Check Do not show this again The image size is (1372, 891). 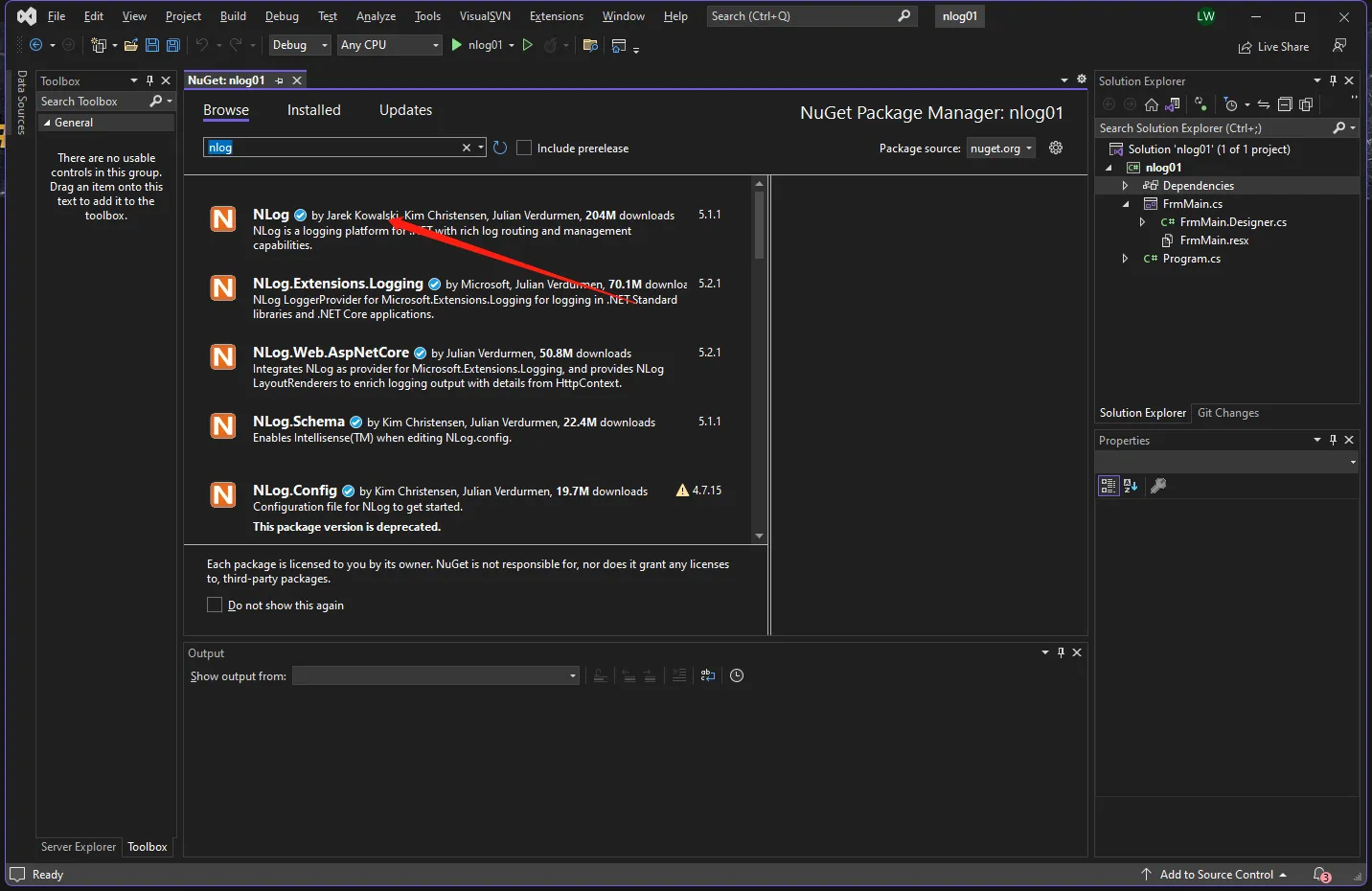point(215,605)
